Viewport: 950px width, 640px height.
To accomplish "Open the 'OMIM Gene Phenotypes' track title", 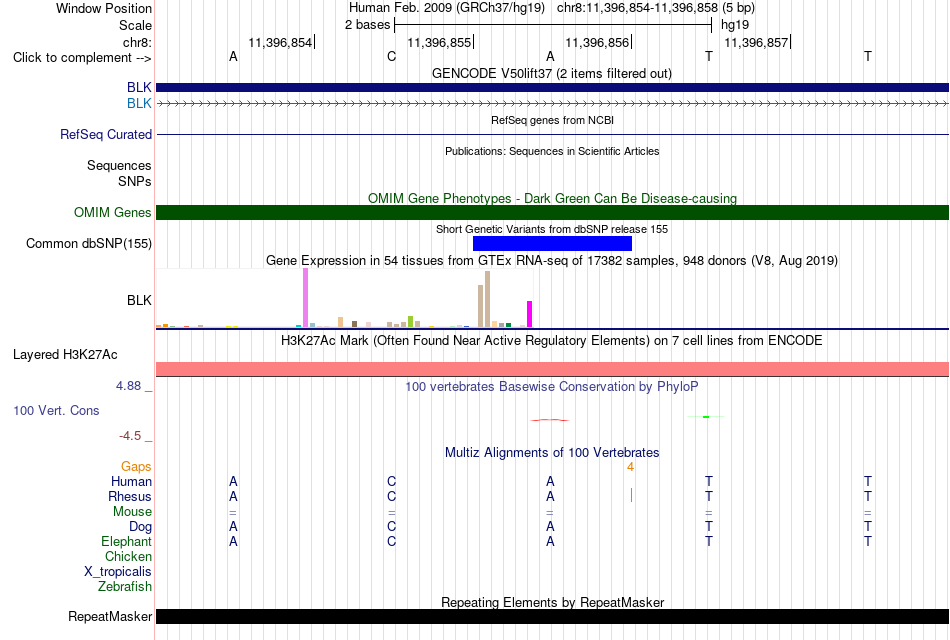I will [x=552, y=198].
